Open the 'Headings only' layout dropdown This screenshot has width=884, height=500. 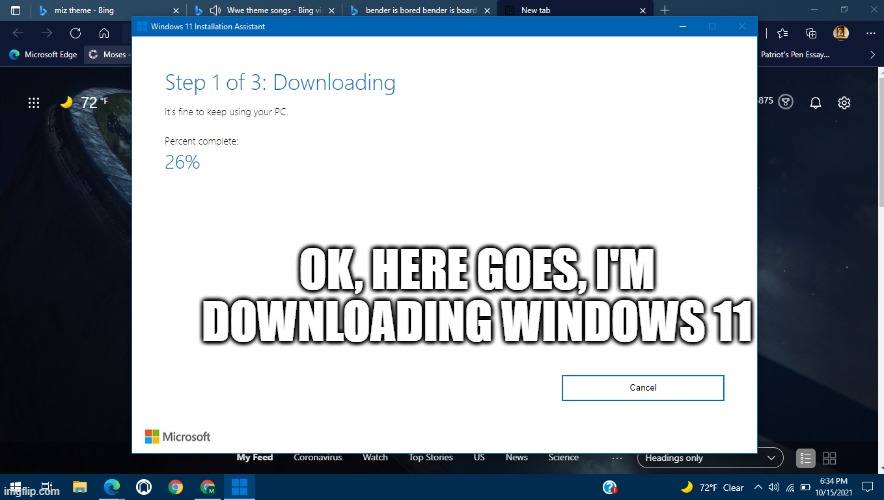click(710, 458)
